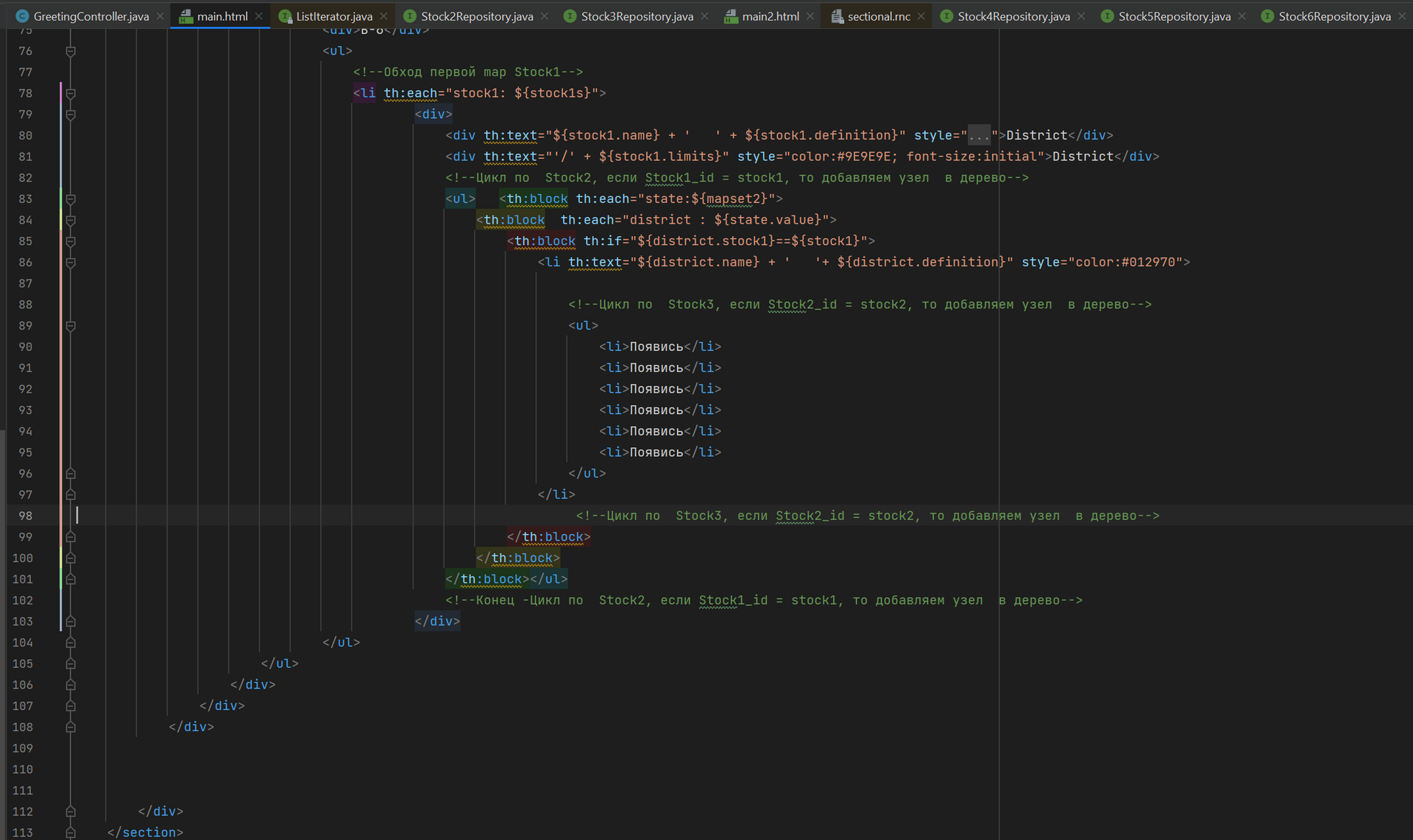Open the ListIterator.java tab
The height and width of the screenshot is (840, 1413).
[333, 16]
